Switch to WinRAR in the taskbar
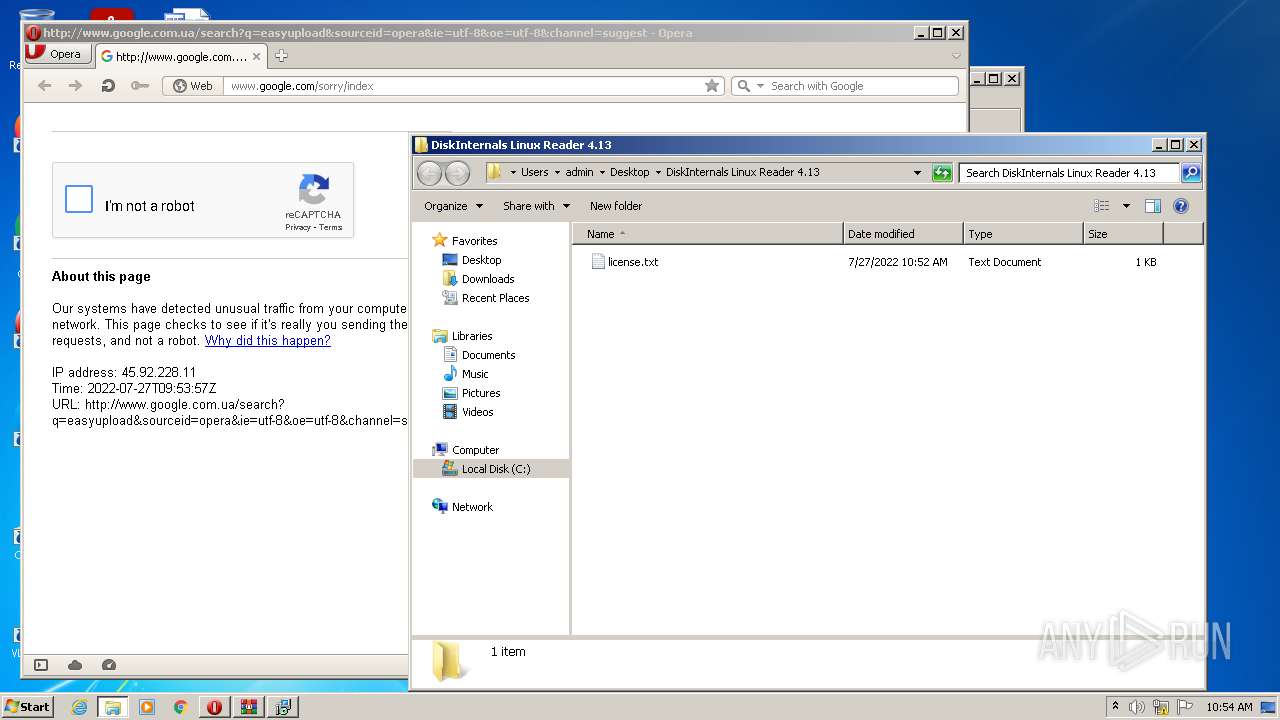The height and width of the screenshot is (720, 1280). (x=248, y=707)
